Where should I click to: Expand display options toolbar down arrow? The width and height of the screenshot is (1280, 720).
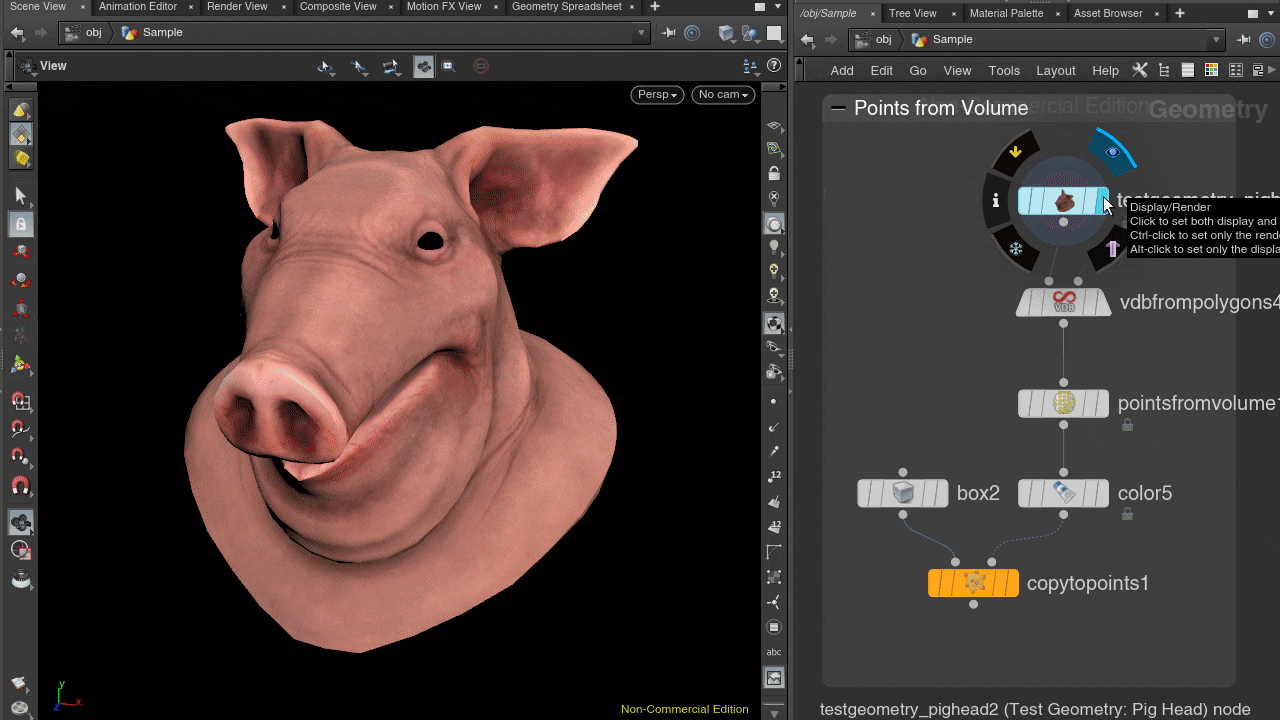coord(774,712)
